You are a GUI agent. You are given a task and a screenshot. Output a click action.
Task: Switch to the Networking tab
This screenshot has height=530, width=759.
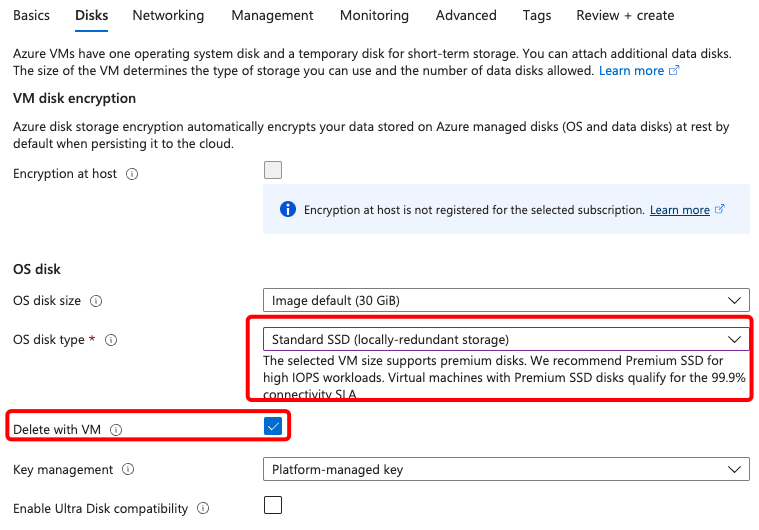coord(168,16)
